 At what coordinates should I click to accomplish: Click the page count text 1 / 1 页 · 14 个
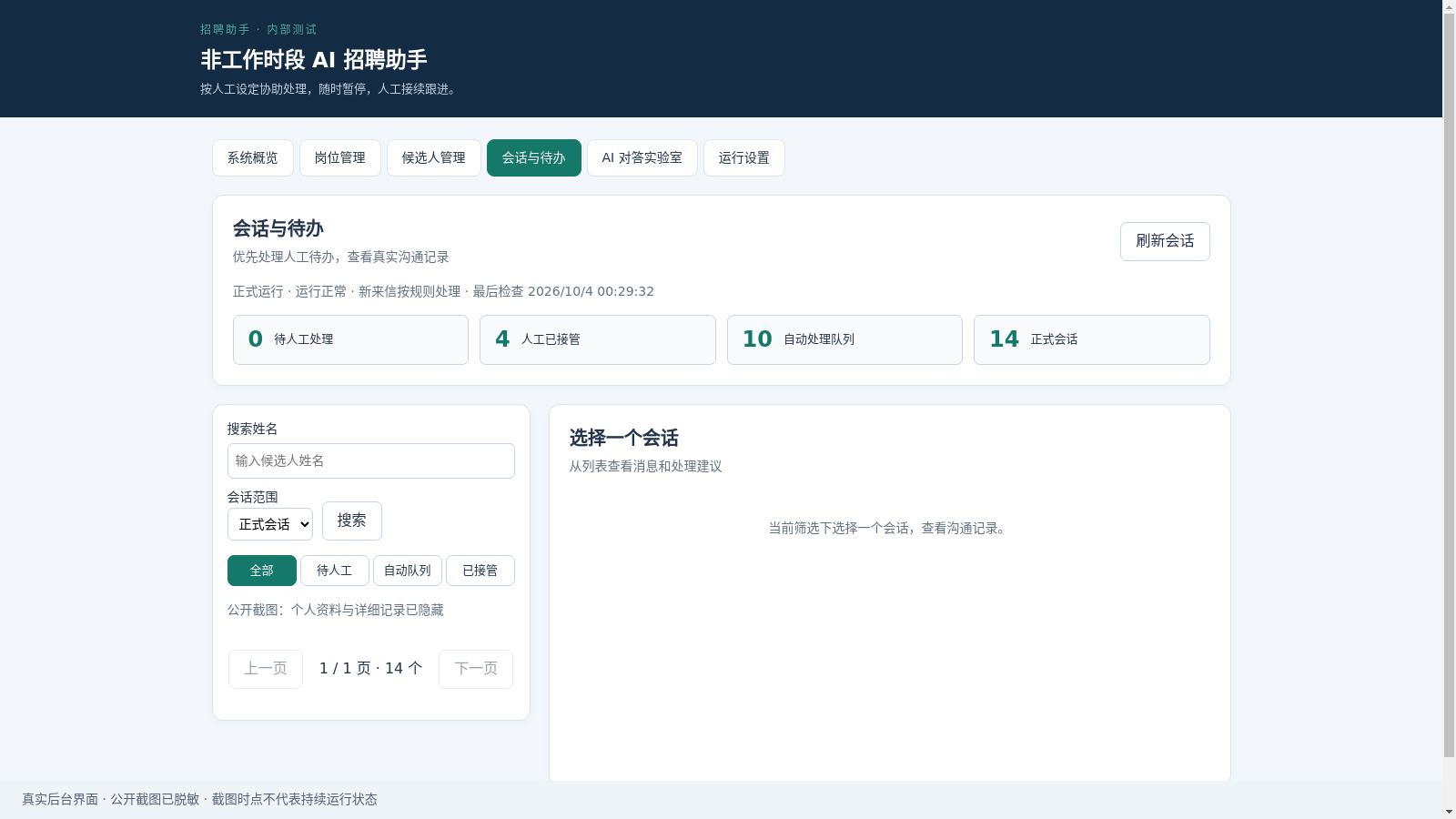tap(371, 668)
